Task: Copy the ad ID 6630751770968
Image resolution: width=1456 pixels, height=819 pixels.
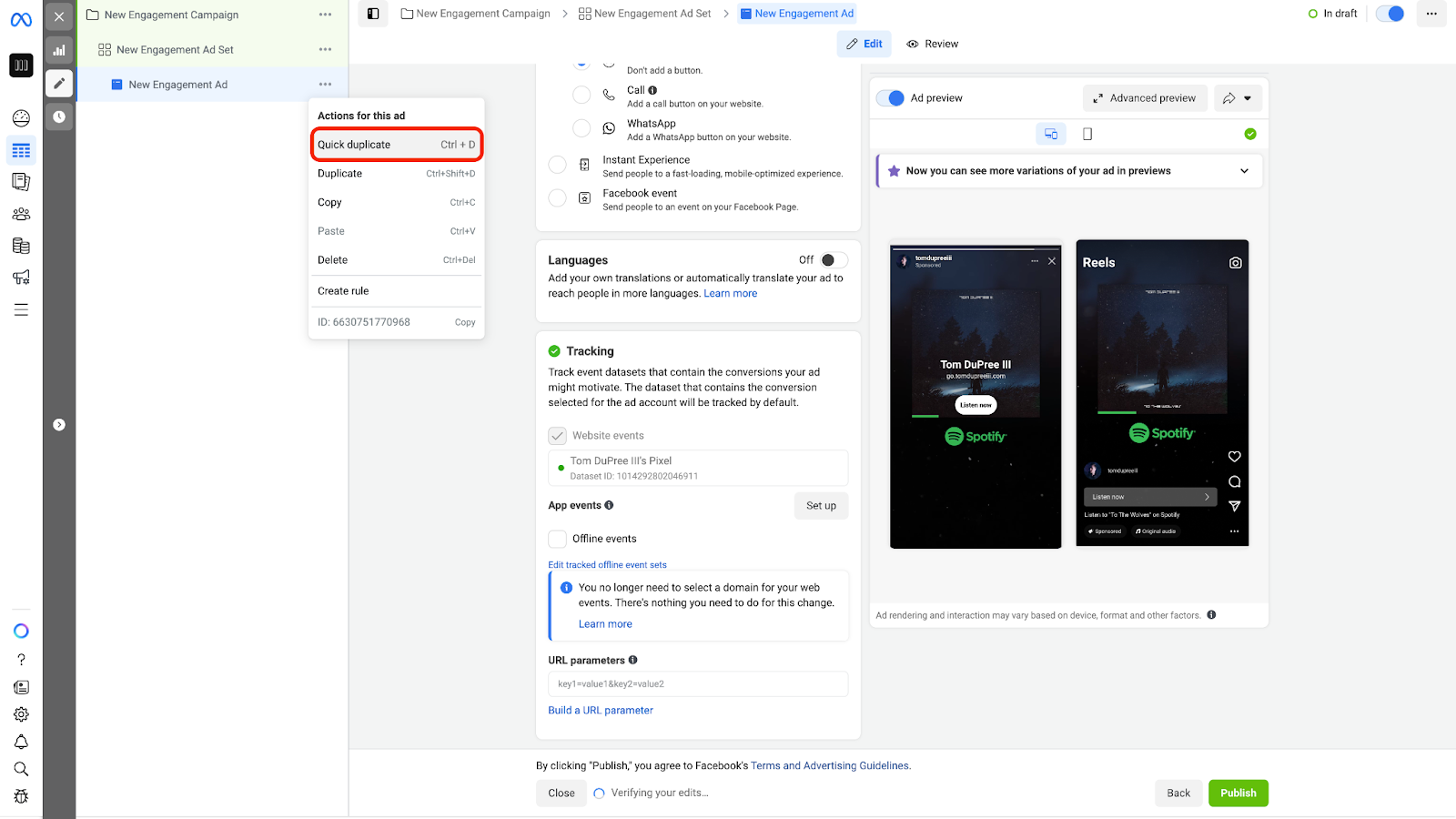Action: tap(465, 322)
